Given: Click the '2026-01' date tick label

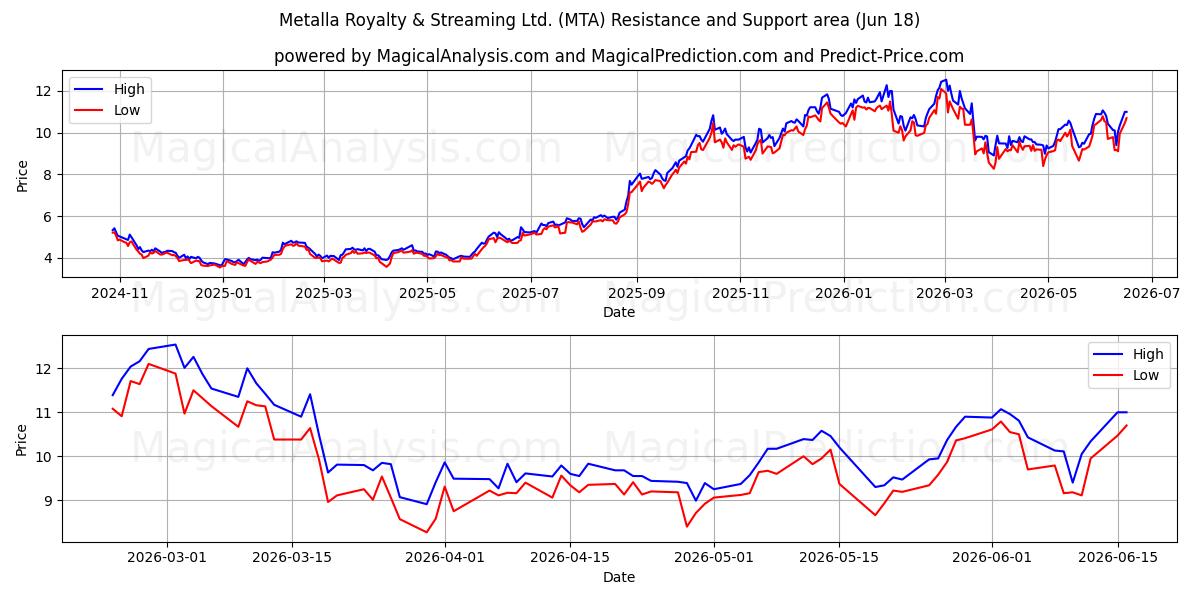Looking at the screenshot, I should (843, 293).
